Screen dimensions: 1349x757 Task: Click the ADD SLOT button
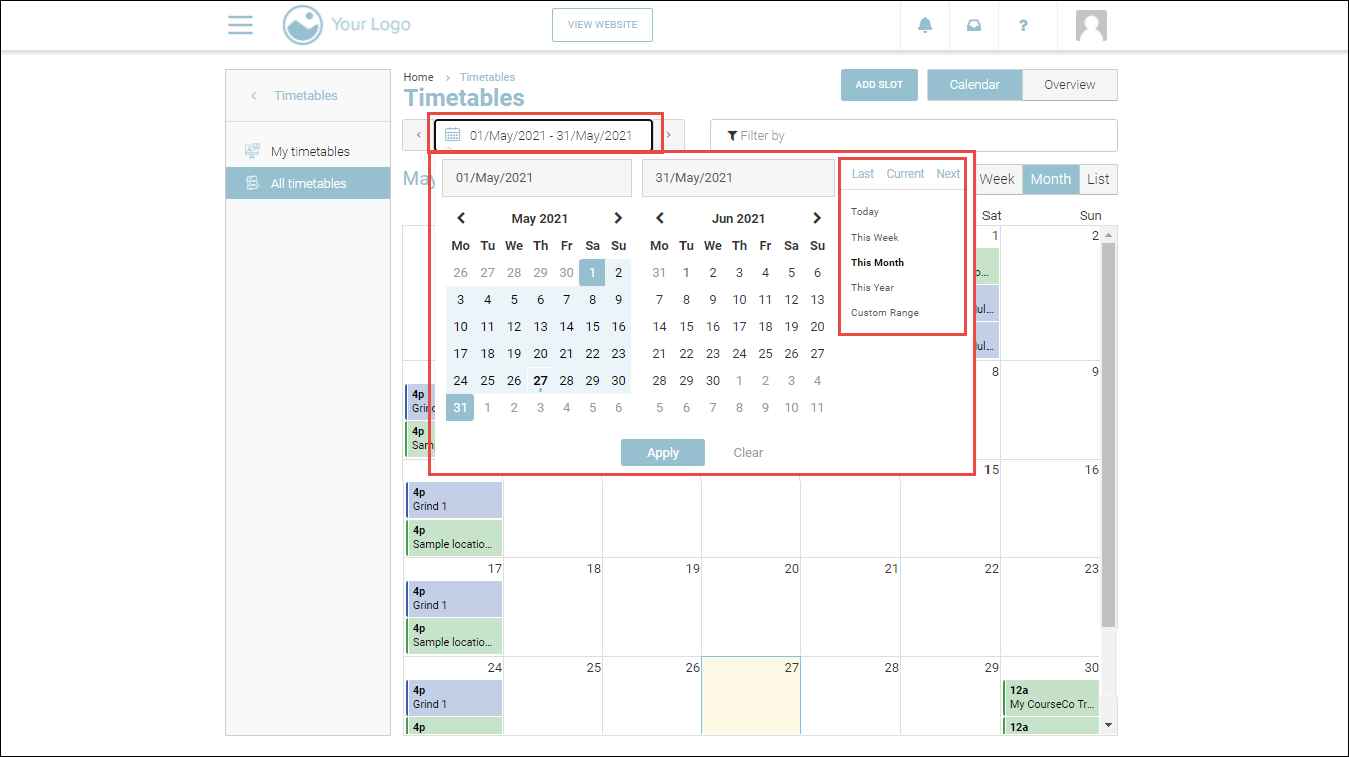pos(879,85)
